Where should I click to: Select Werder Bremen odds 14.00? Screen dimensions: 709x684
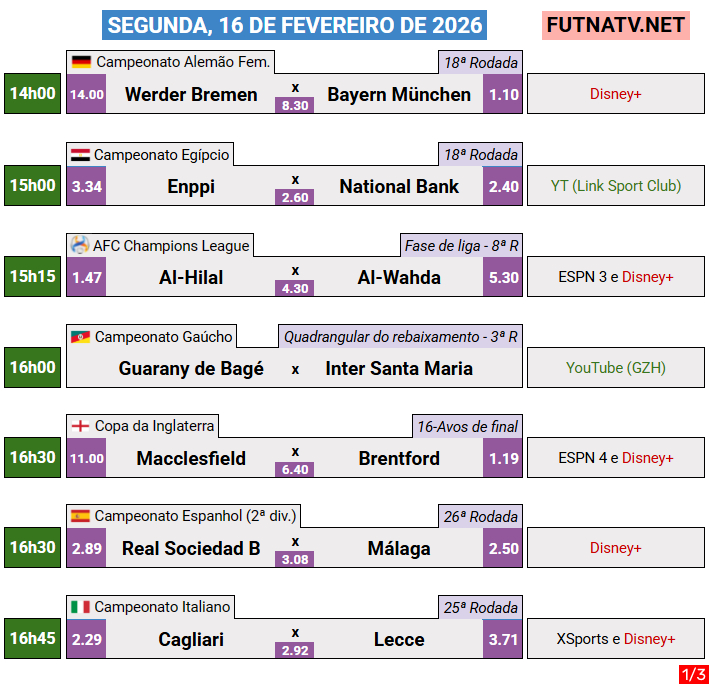point(87,95)
